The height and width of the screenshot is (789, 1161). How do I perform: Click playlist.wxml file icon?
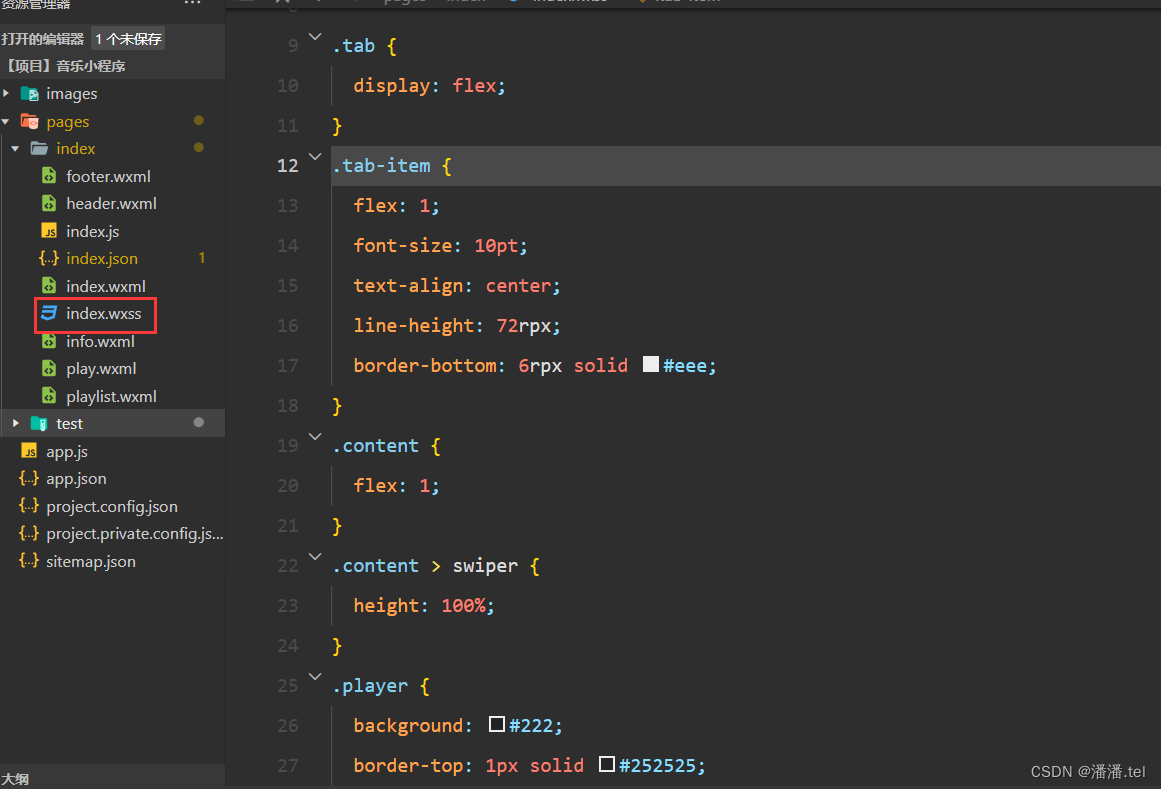[49, 396]
